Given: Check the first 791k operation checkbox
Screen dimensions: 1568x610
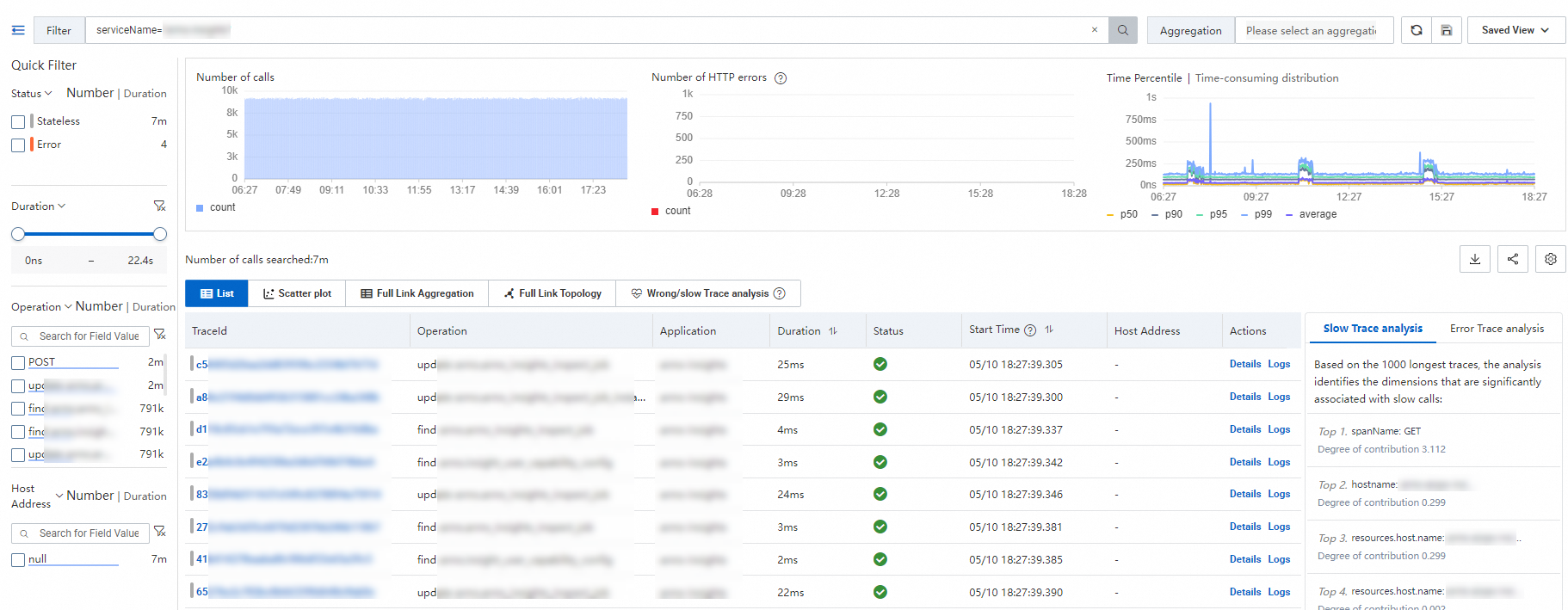Looking at the screenshot, I should tap(18, 409).
